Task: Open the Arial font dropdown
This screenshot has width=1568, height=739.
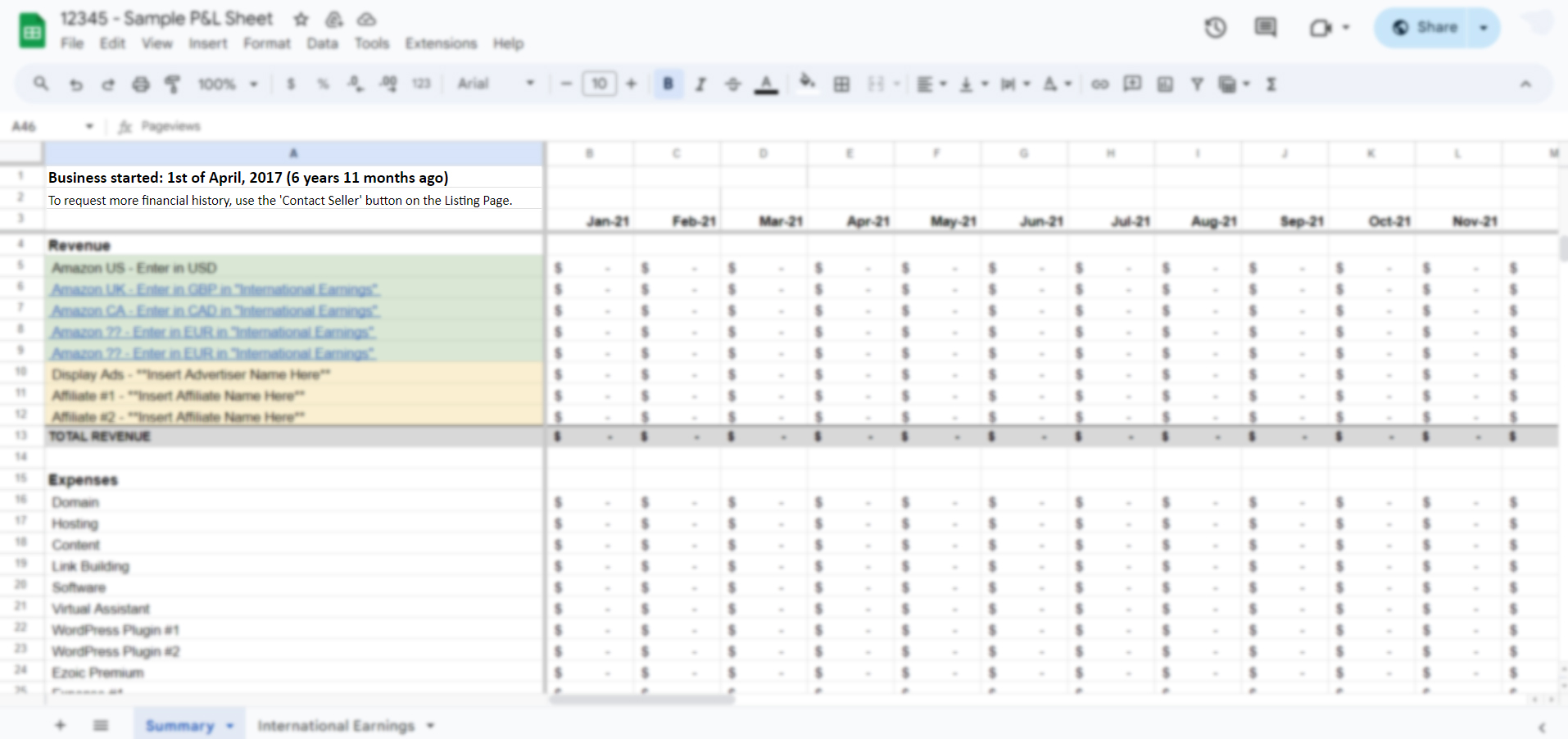Action: pyautogui.click(x=495, y=84)
